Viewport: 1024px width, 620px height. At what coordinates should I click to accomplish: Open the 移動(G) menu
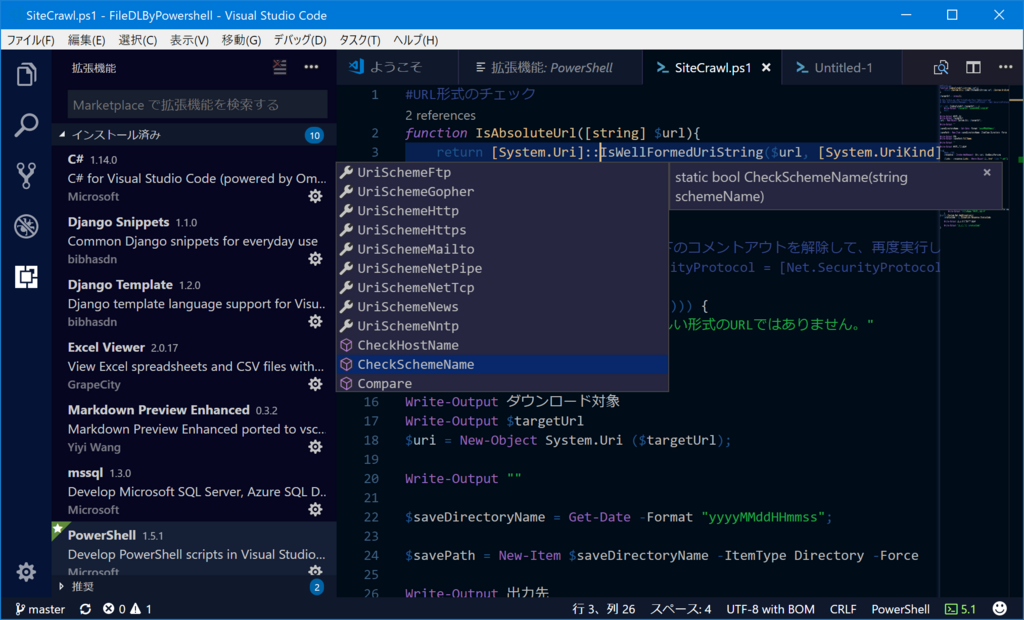point(241,40)
